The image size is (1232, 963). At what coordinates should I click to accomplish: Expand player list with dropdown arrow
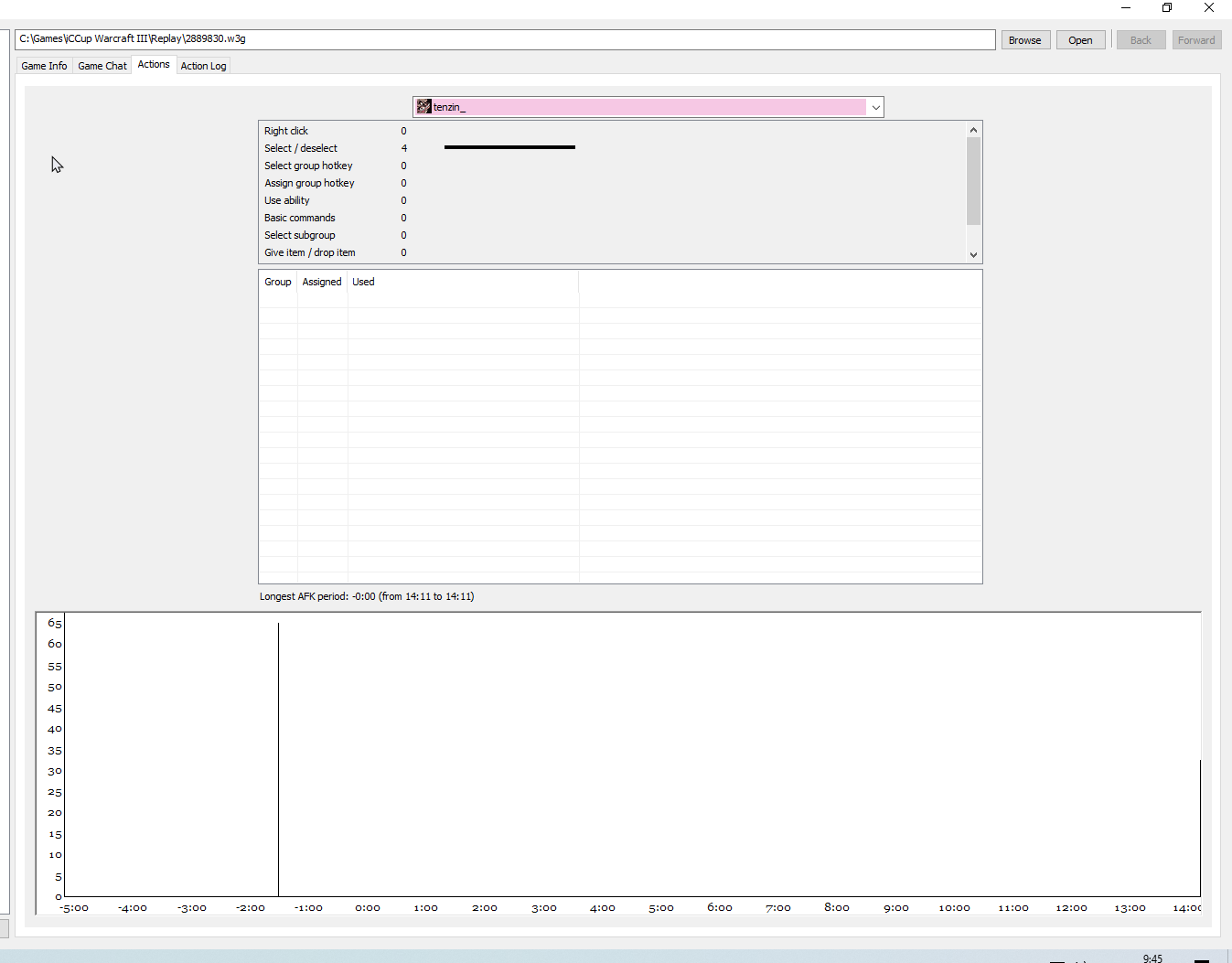875,107
